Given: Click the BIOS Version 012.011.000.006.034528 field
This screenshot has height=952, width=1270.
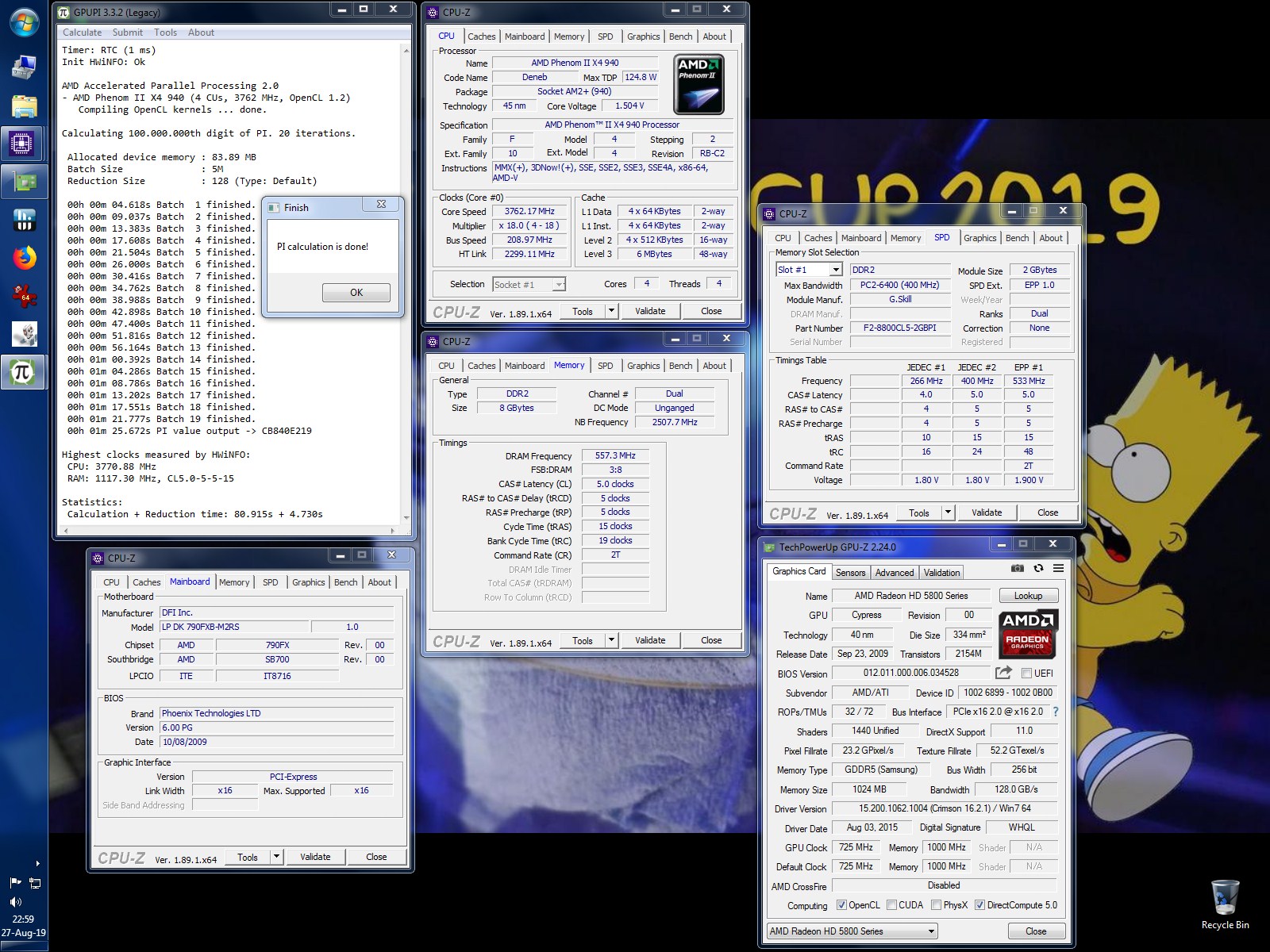Looking at the screenshot, I should 911,673.
